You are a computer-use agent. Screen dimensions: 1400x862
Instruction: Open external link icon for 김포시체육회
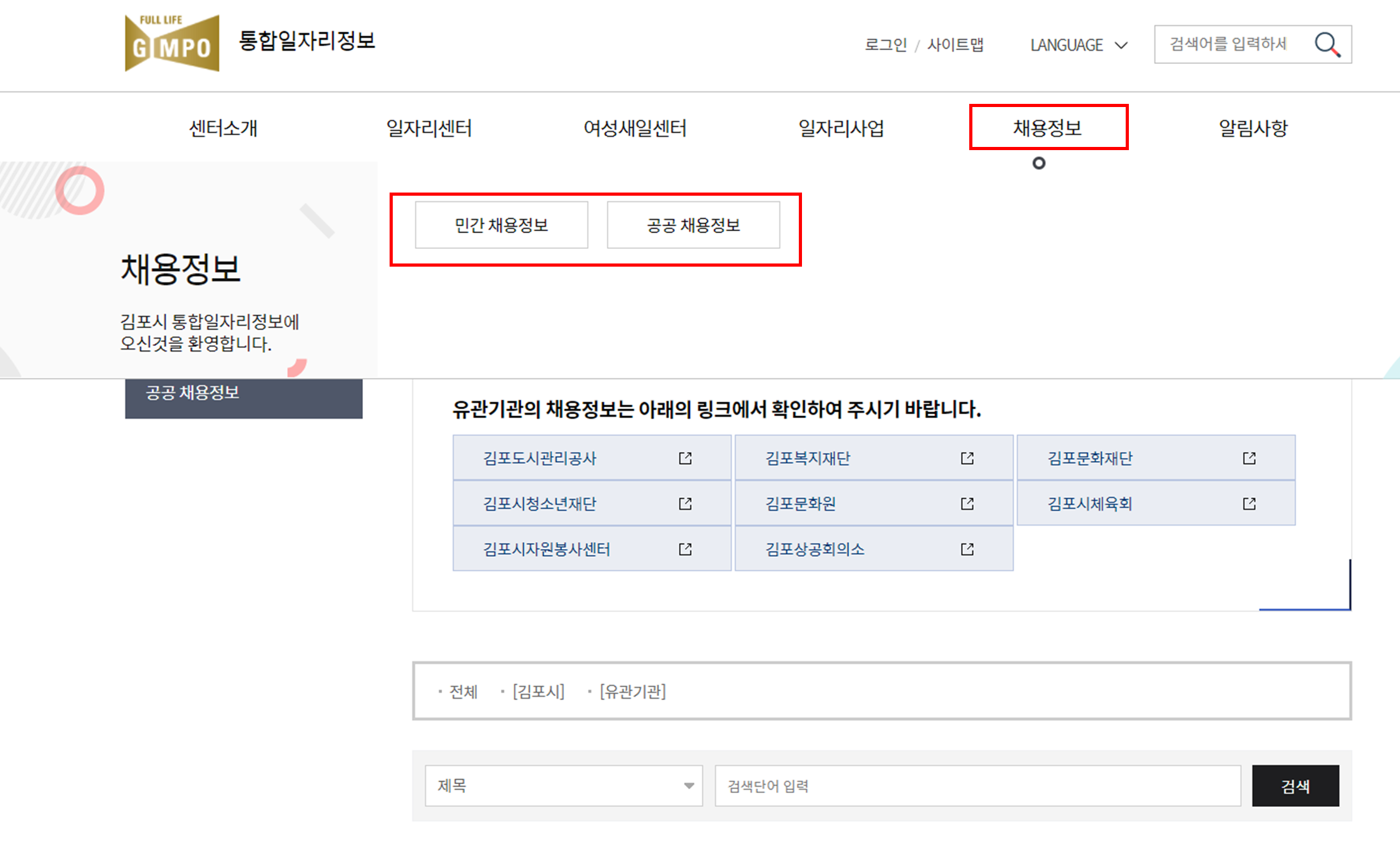tap(1249, 504)
